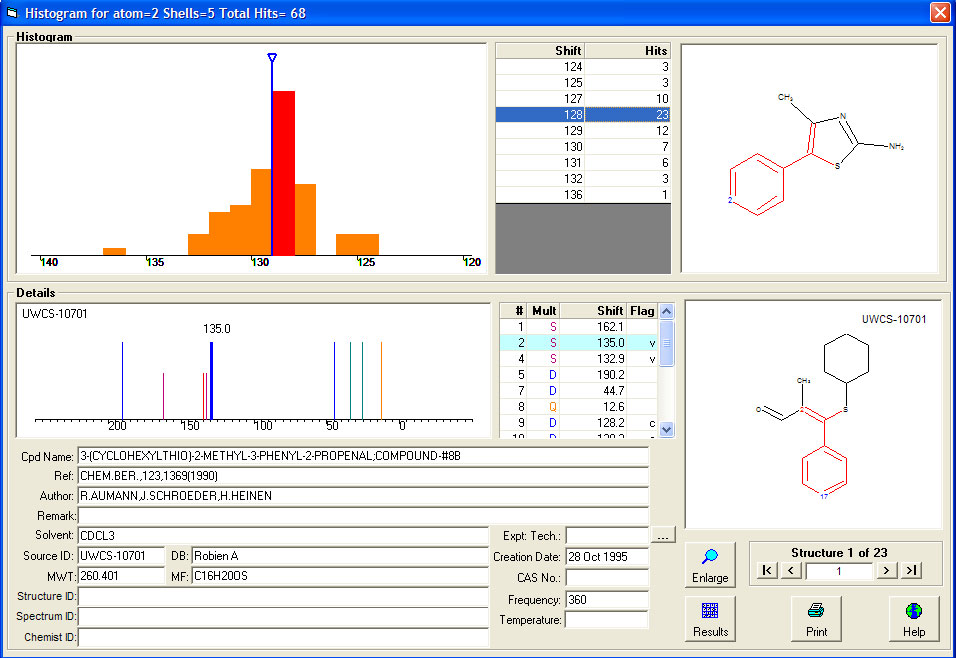This screenshot has width=956, height=658.
Task: Advance to the next structure
Action: (x=886, y=570)
